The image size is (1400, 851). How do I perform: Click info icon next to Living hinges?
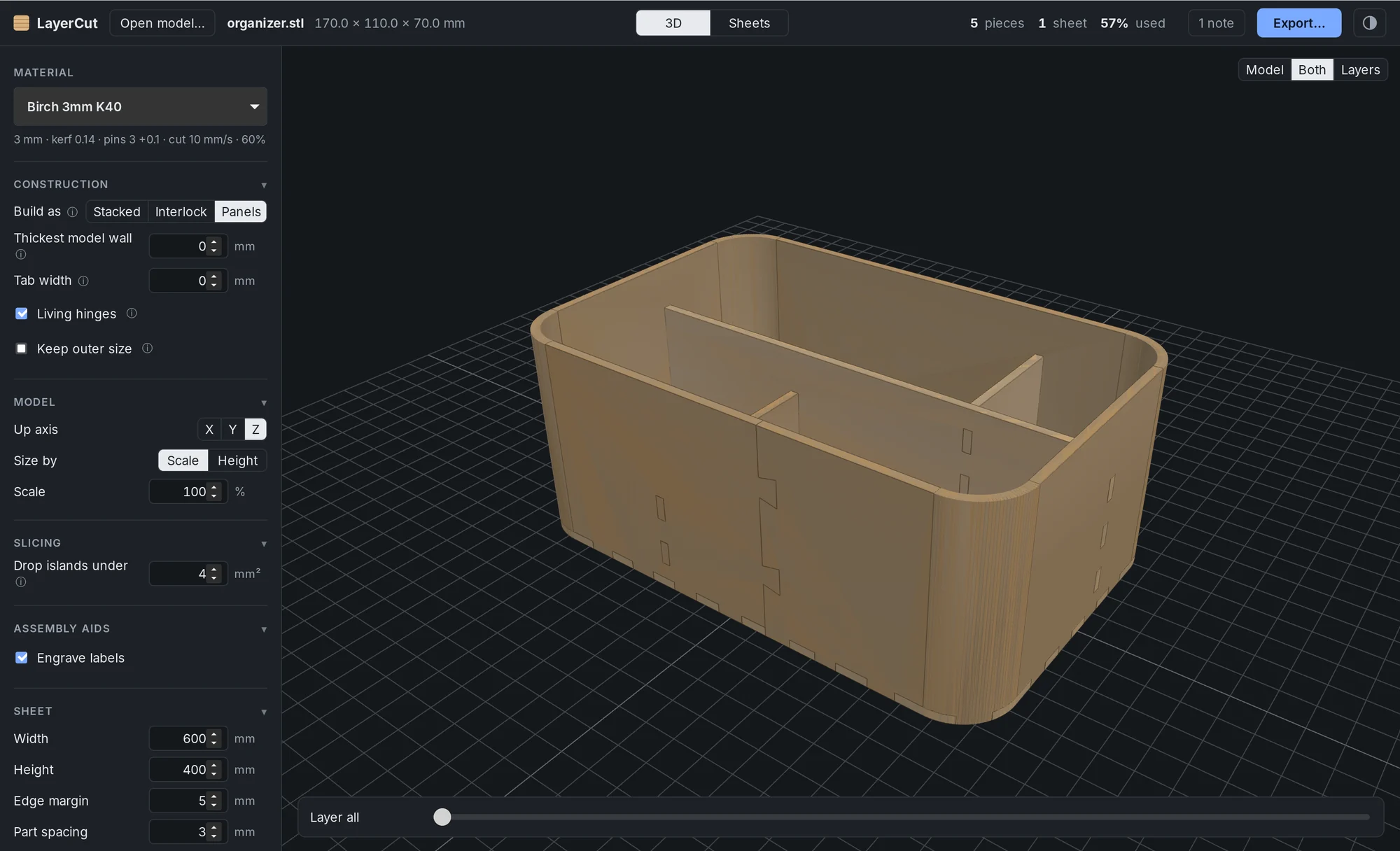pyautogui.click(x=132, y=314)
